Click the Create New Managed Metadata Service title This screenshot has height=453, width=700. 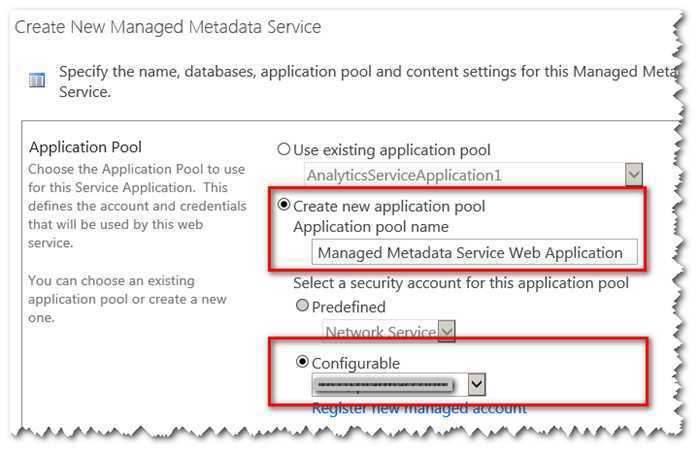[168, 27]
